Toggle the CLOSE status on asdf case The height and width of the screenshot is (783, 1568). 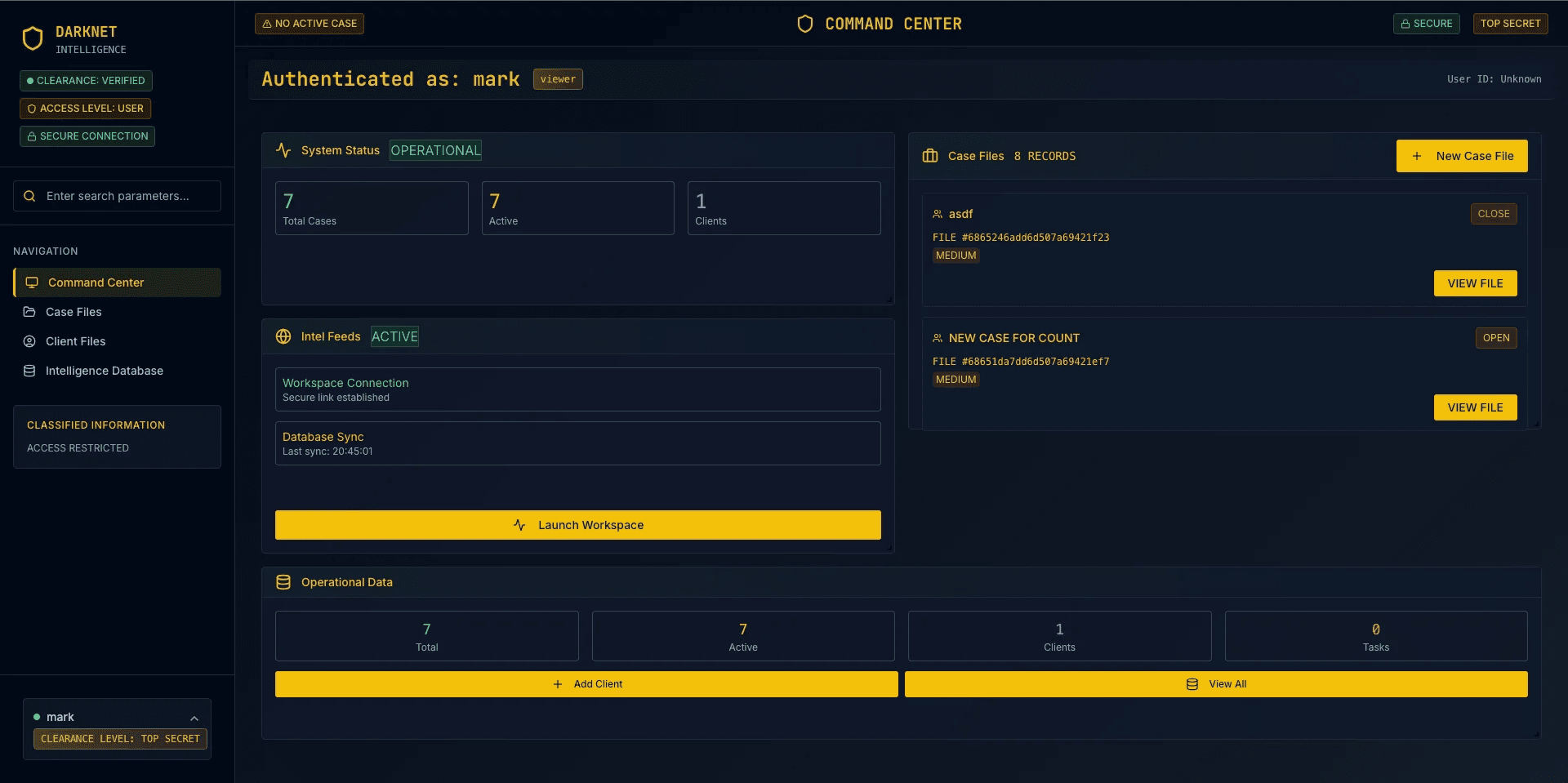click(1493, 214)
